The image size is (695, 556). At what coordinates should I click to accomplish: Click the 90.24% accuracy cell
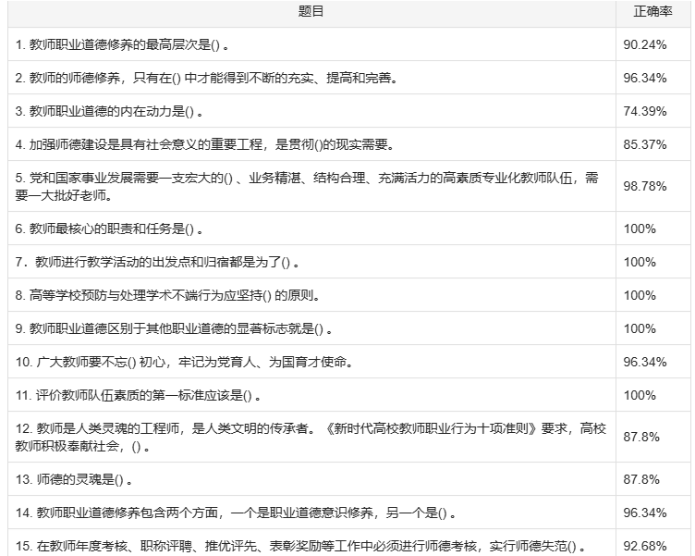(645, 44)
